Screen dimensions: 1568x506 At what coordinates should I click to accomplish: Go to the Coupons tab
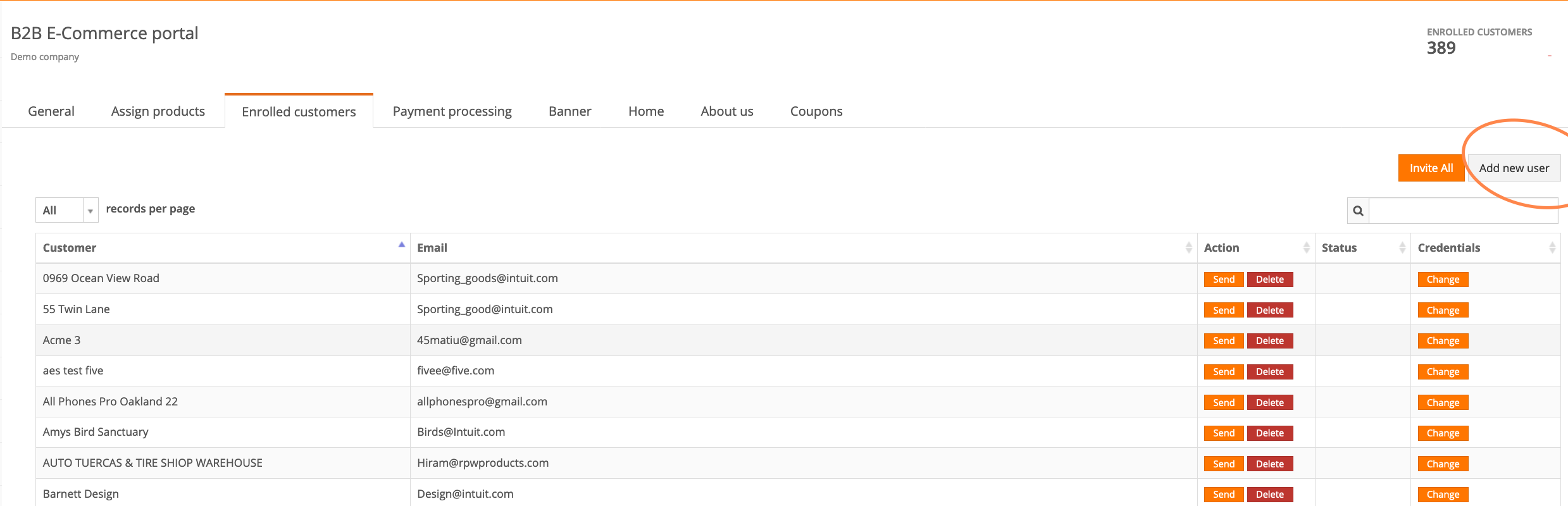(816, 111)
